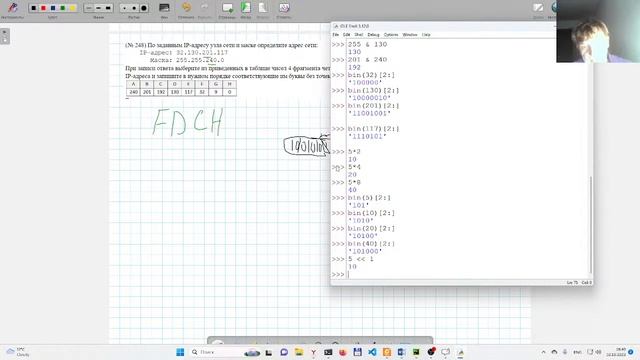Choose the thinnest line width
This screenshot has width=640, height=360.
(x=89, y=8)
